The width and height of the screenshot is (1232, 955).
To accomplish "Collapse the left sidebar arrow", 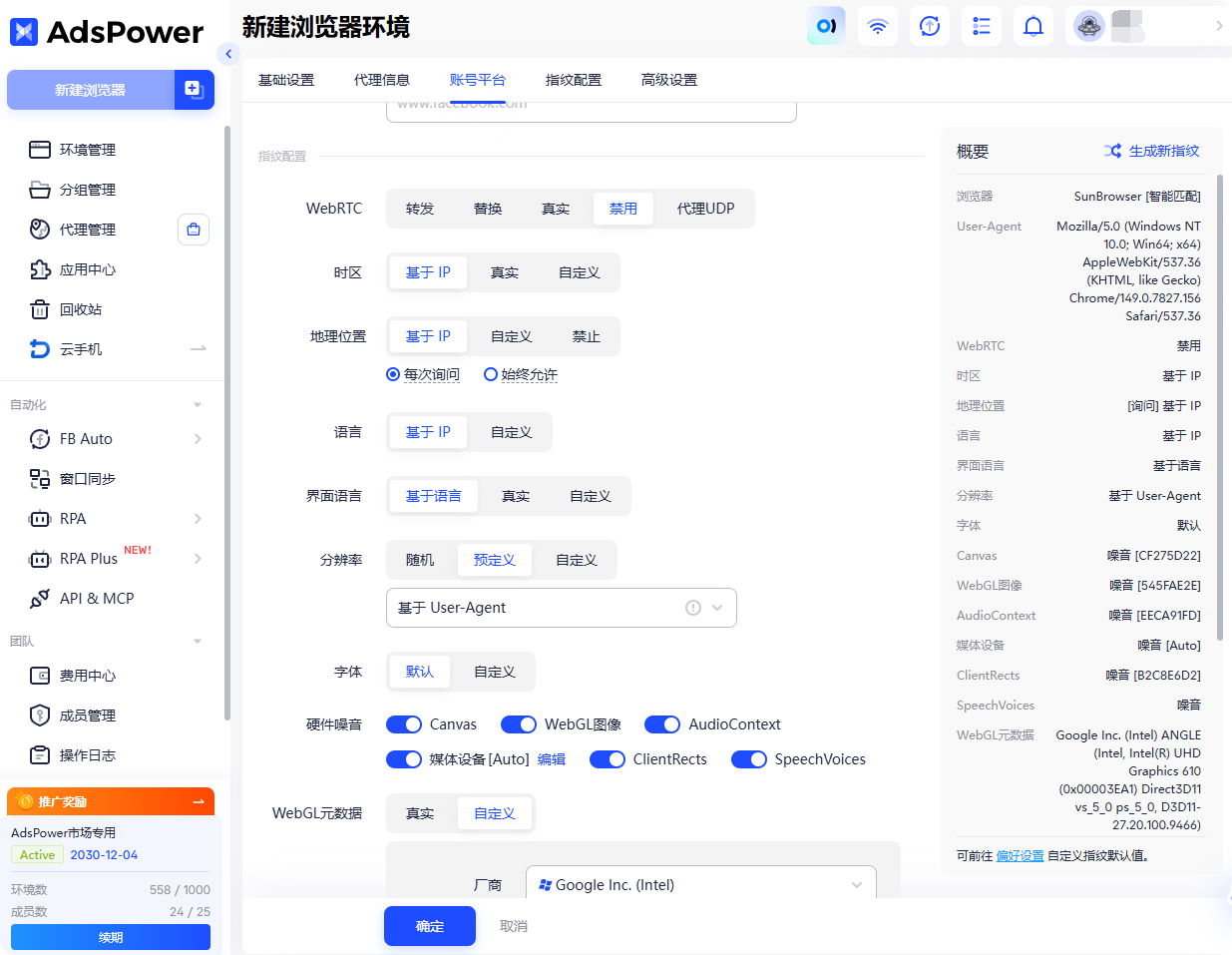I will point(228,54).
